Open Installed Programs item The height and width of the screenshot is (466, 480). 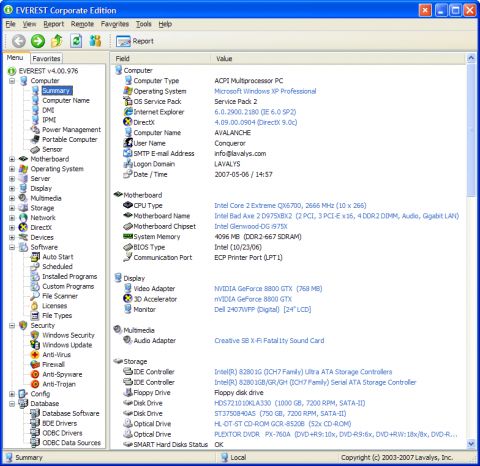point(70,276)
